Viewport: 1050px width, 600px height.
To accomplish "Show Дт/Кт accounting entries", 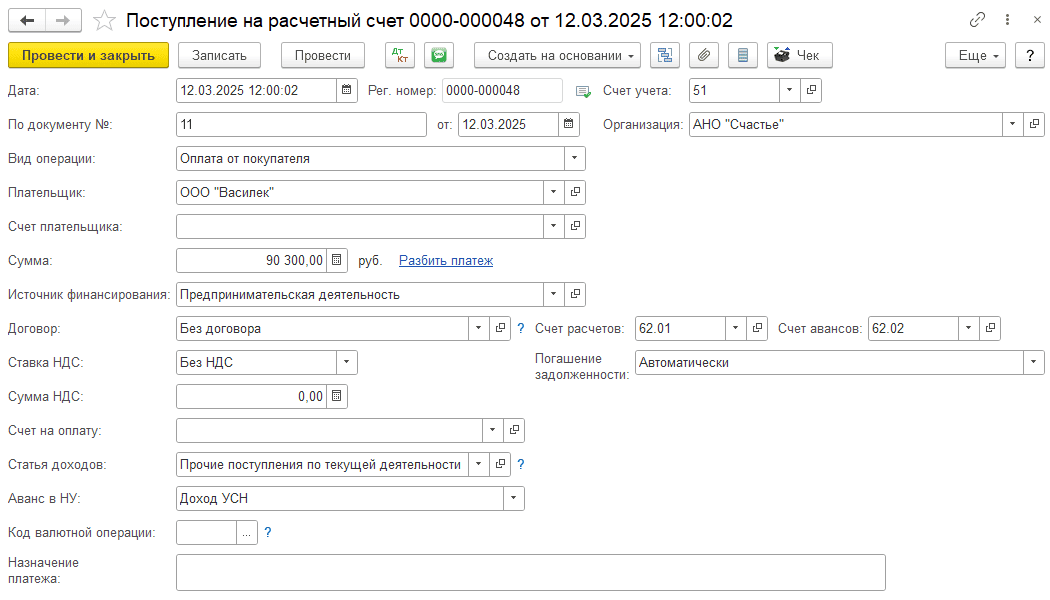I will (x=400, y=56).
